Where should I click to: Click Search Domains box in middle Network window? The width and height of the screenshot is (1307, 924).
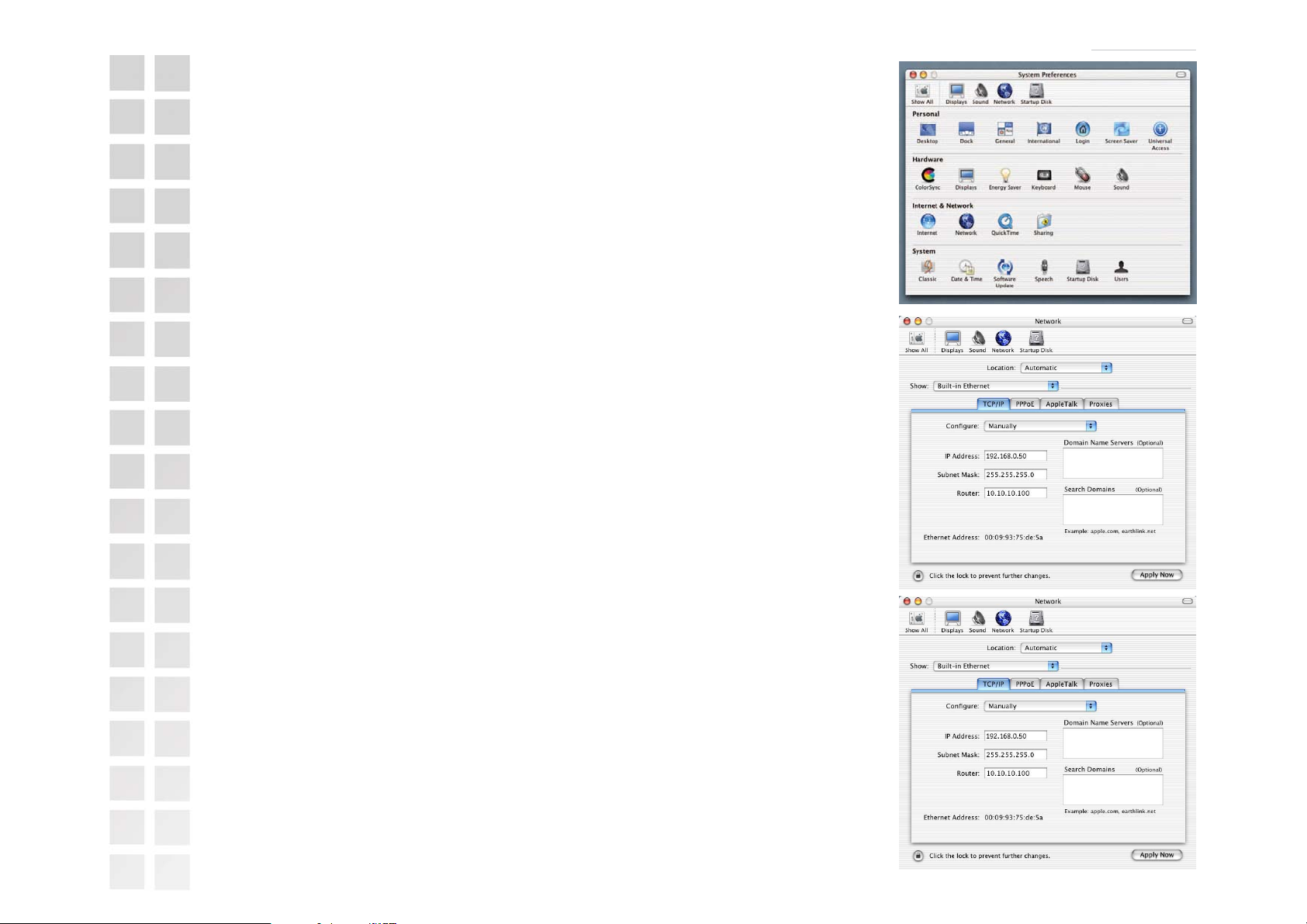coord(1113,510)
